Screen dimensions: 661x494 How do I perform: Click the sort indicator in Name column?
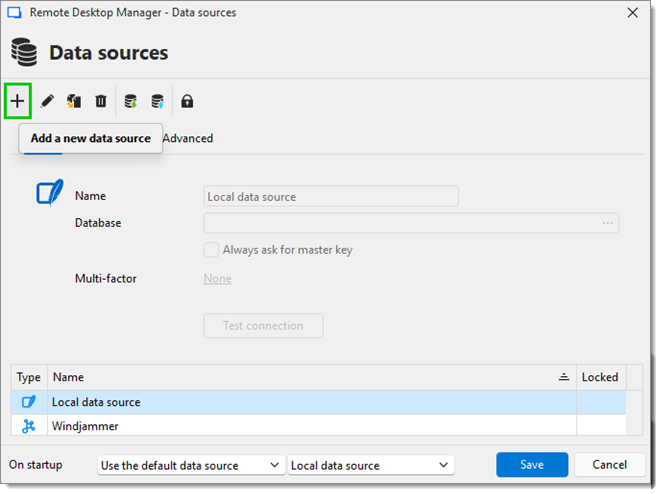point(564,377)
